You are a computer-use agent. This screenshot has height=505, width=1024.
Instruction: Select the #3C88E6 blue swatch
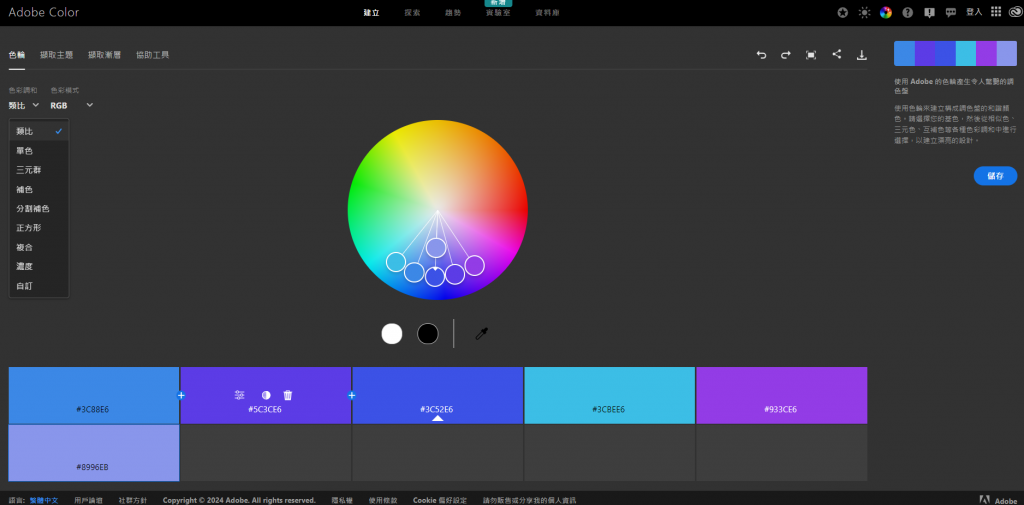[x=93, y=395]
